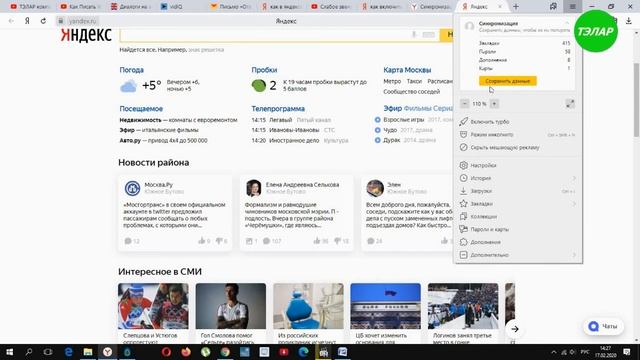Click the comments icon on Москва.Ру news card
This screenshot has height=360, width=640.
click(x=128, y=241)
